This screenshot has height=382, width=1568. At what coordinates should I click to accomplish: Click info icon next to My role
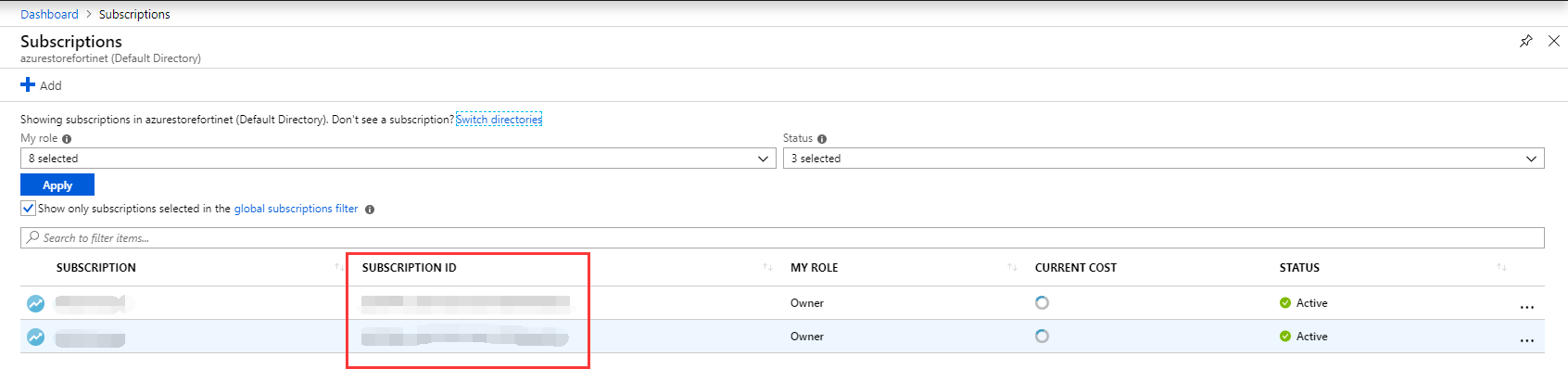coord(67,139)
